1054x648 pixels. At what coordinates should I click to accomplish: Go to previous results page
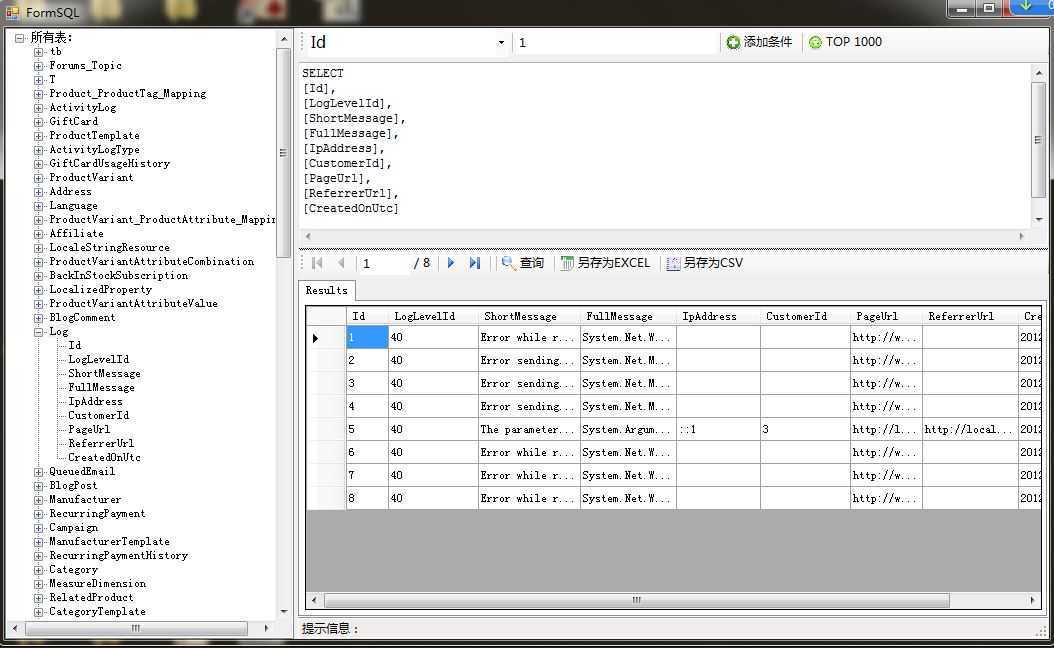pyautogui.click(x=341, y=263)
